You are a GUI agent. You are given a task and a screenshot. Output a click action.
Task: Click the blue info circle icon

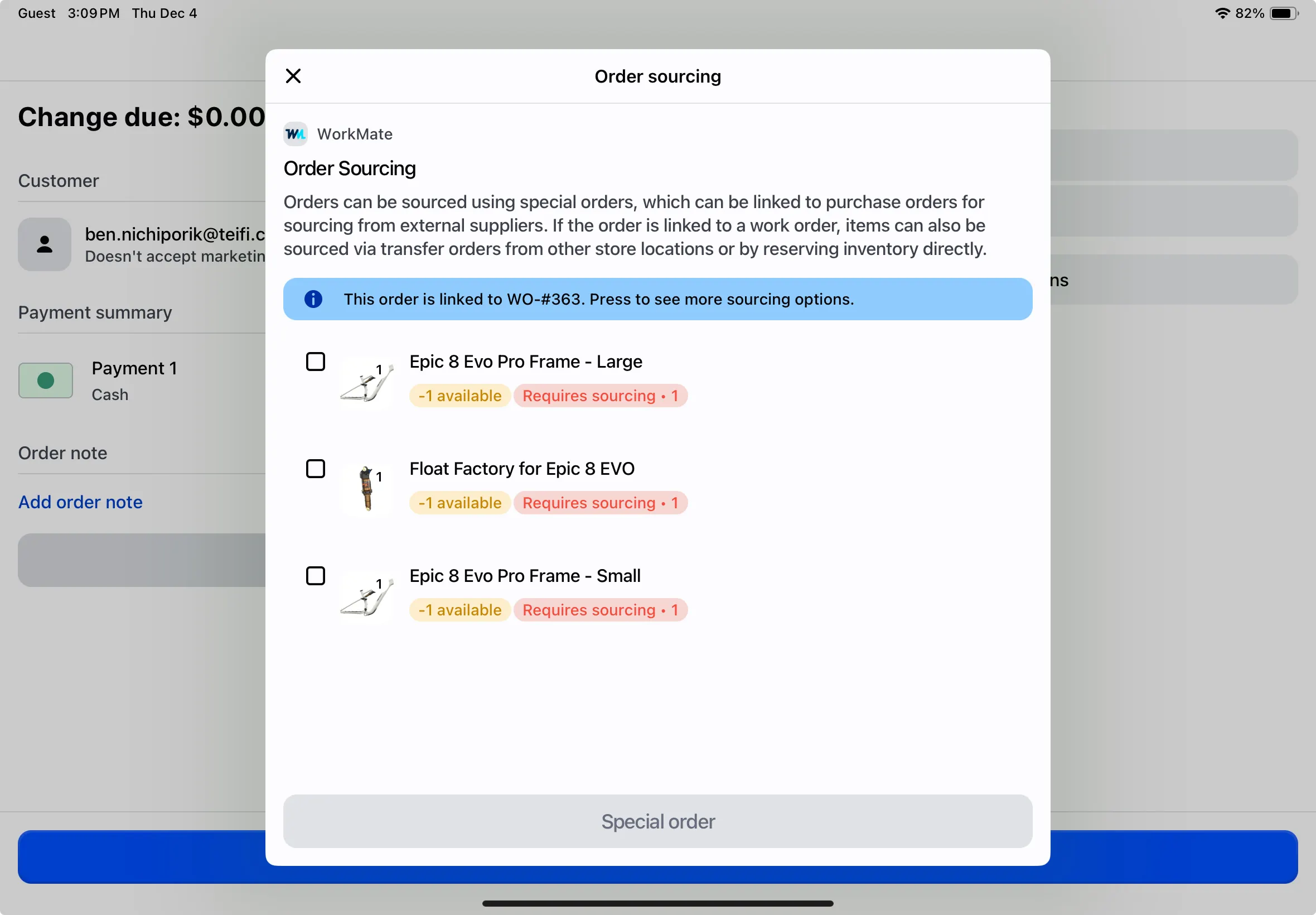coord(313,298)
